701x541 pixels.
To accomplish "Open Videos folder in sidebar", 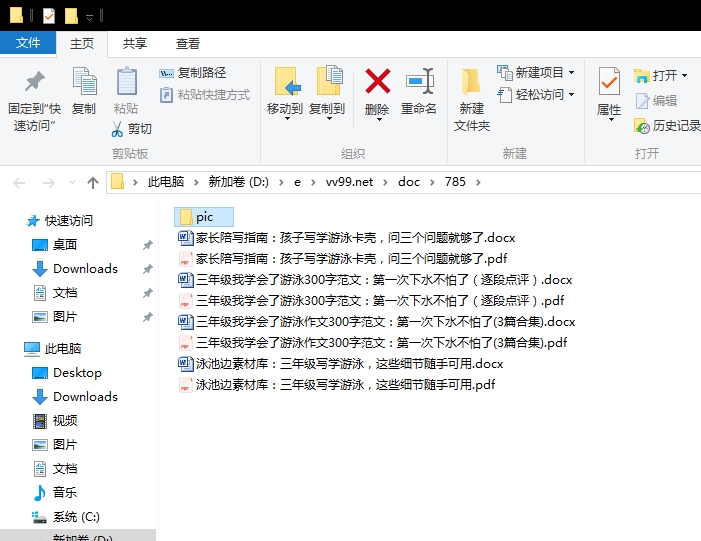I will click(x=55, y=420).
